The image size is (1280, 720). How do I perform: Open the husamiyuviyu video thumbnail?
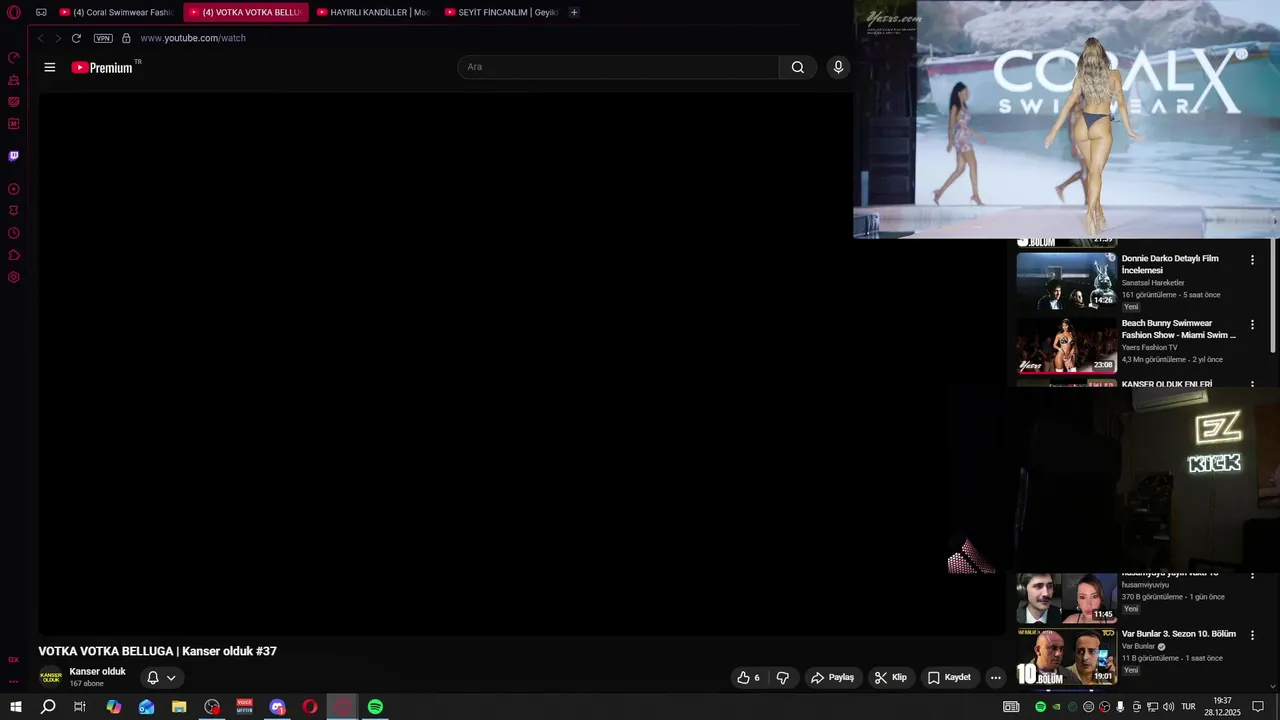pyautogui.click(x=1067, y=598)
